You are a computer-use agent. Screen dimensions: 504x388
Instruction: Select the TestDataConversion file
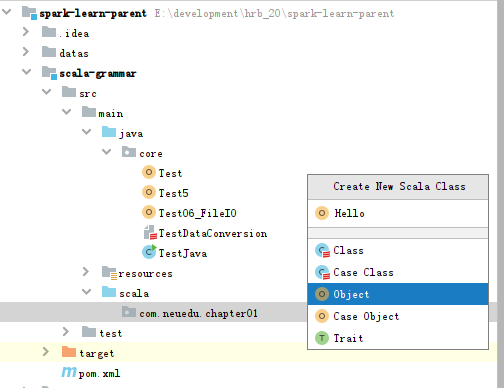click(213, 233)
